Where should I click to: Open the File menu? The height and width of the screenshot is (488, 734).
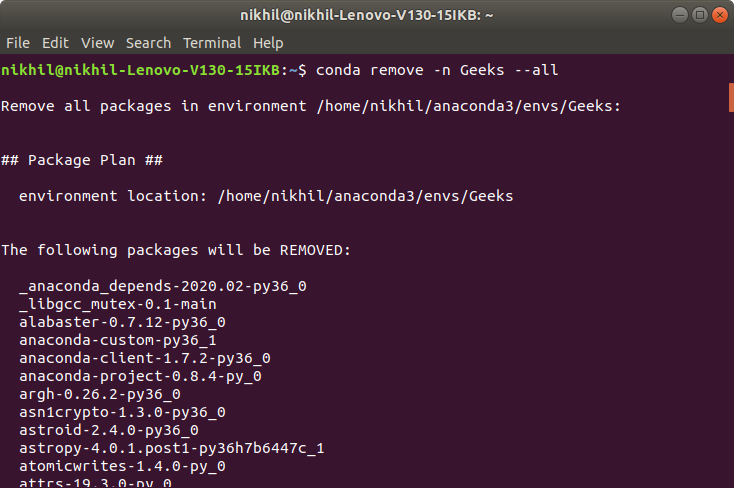click(18, 43)
